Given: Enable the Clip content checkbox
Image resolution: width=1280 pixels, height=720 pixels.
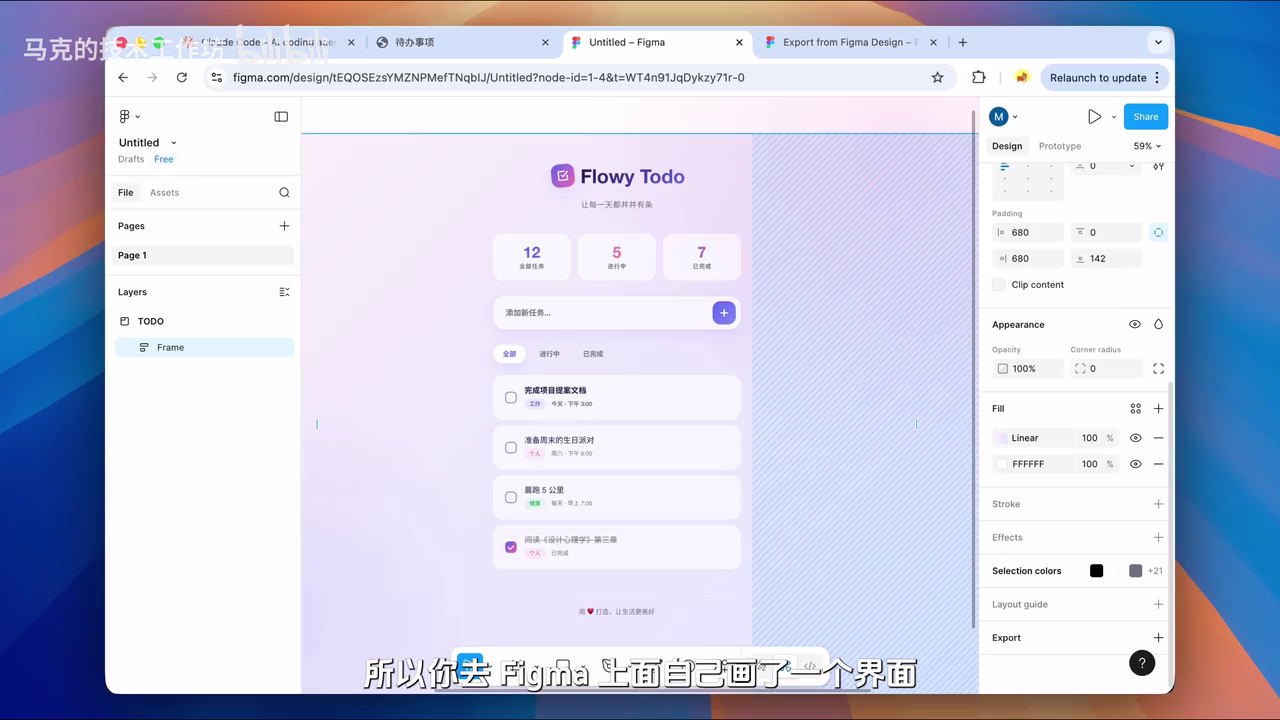Looking at the screenshot, I should 999,285.
